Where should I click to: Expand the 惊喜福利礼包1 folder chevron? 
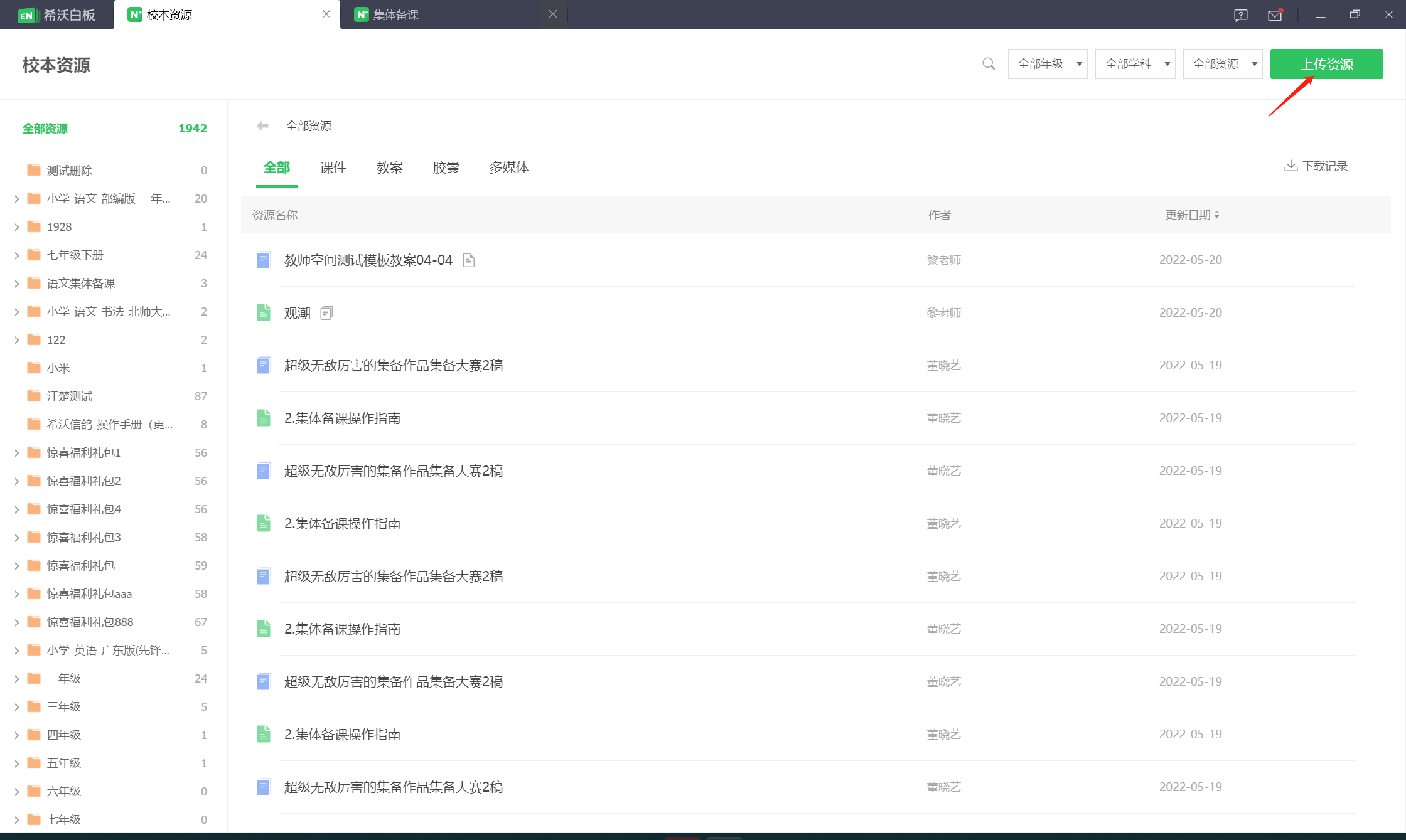pos(16,453)
